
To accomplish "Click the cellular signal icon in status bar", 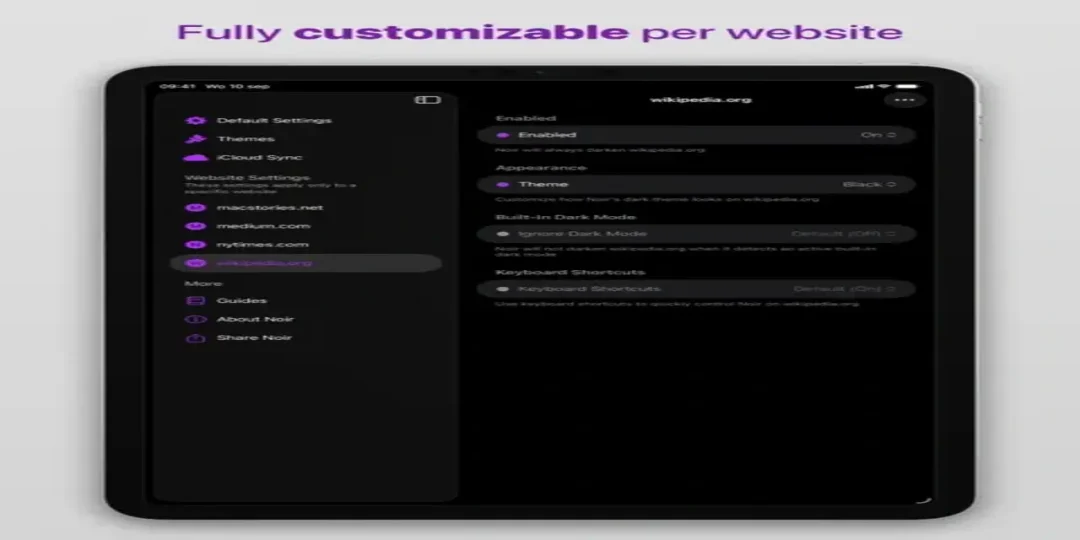I will click(864, 87).
